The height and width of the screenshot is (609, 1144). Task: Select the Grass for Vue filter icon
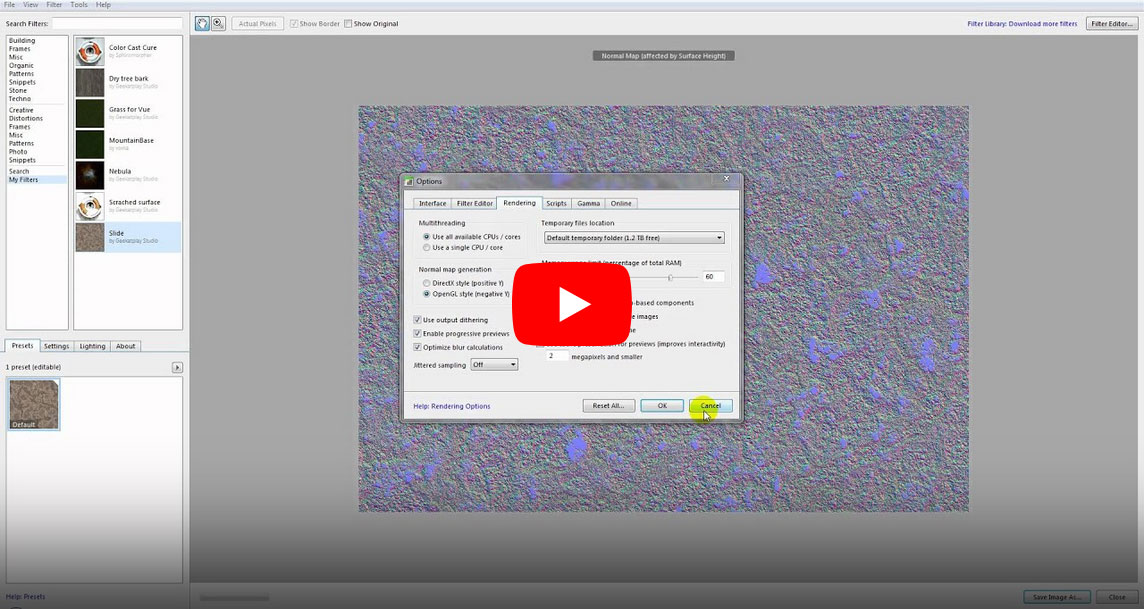[90, 113]
